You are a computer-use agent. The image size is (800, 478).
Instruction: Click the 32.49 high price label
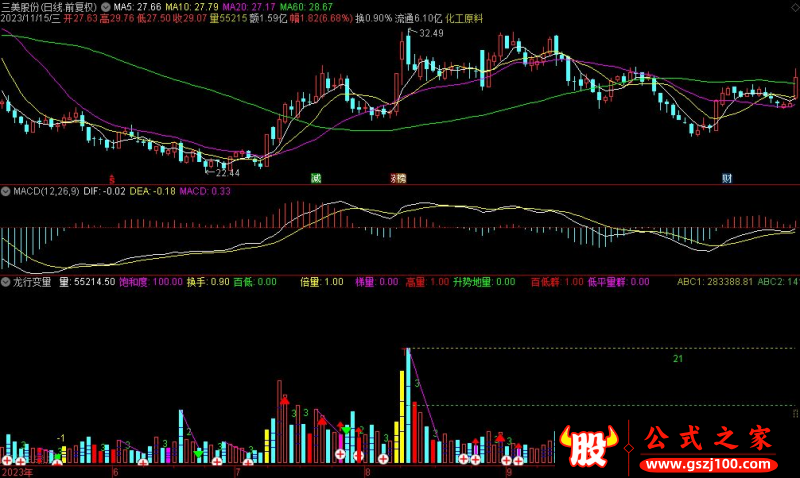(x=431, y=33)
